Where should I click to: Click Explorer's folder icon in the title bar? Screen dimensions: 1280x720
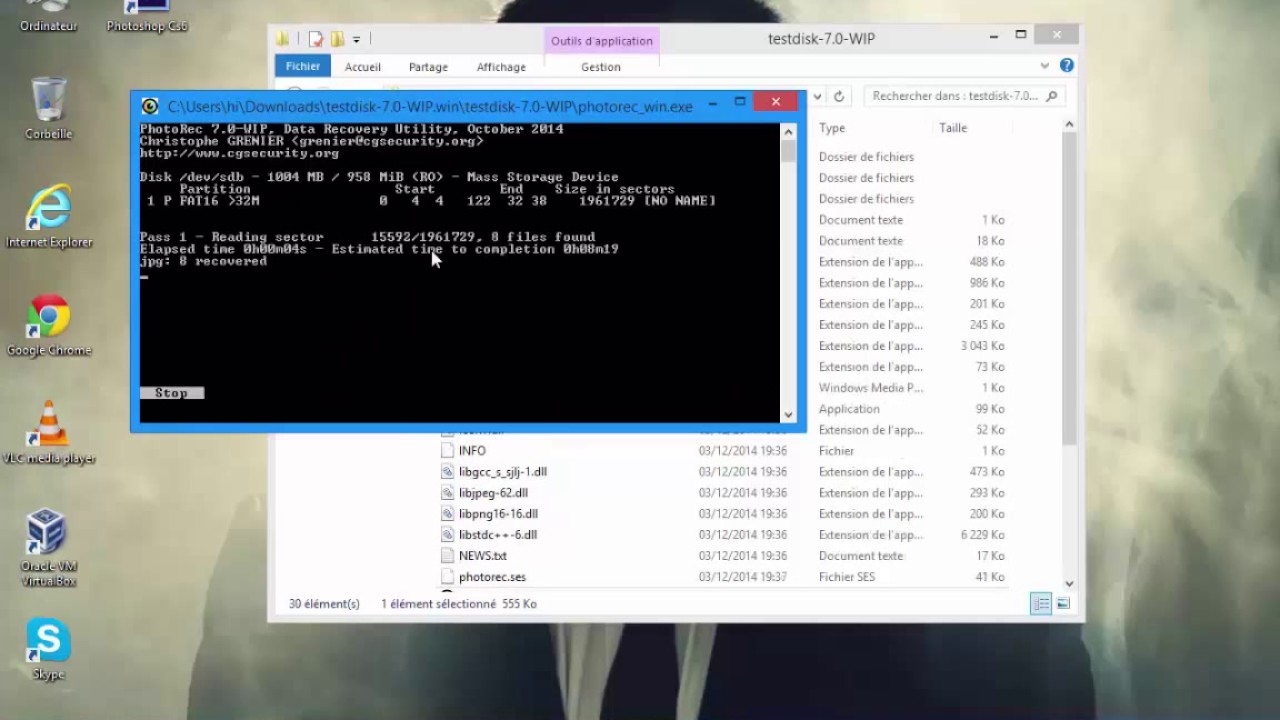coord(284,39)
